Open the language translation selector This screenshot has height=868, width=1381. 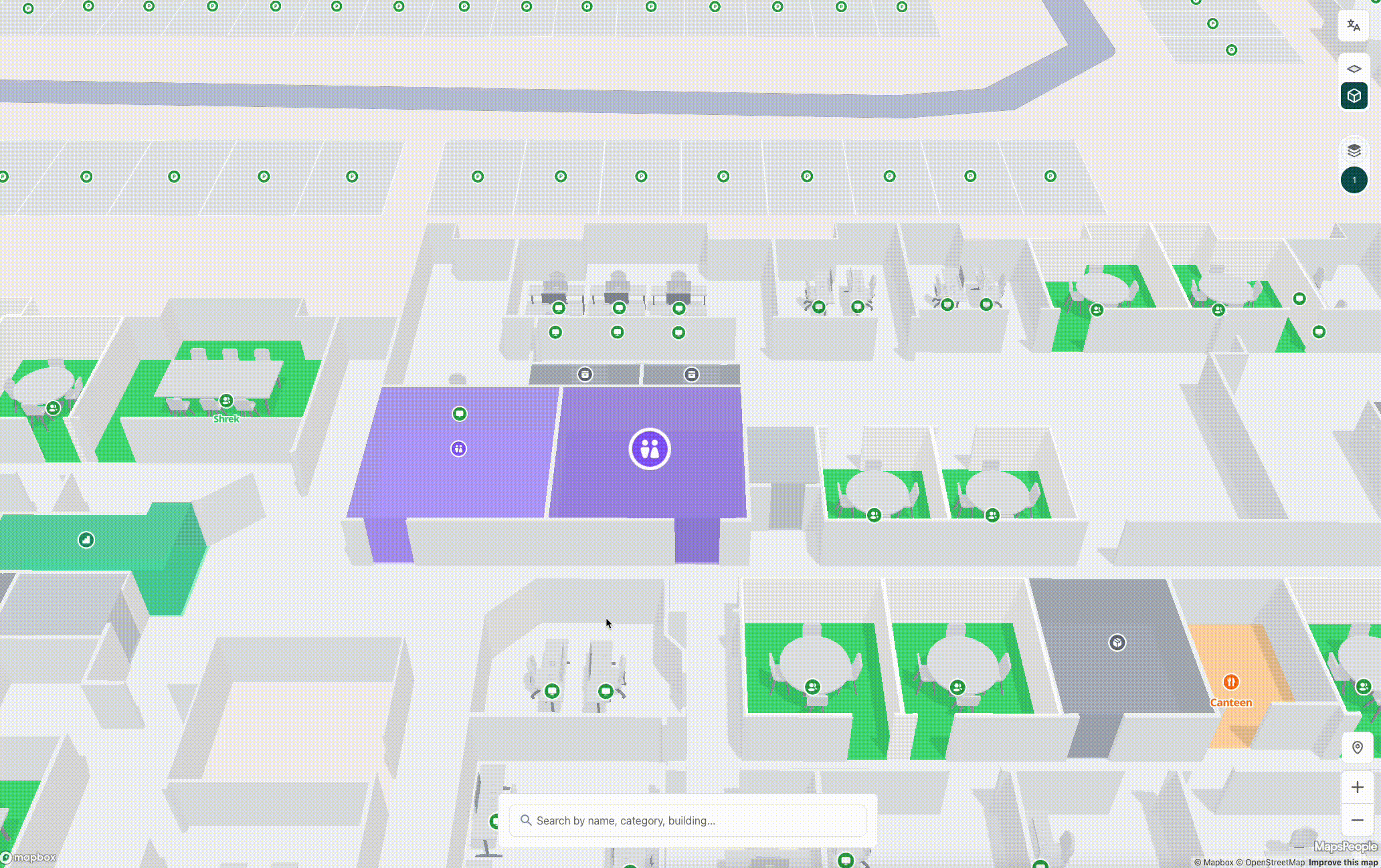pyautogui.click(x=1354, y=26)
